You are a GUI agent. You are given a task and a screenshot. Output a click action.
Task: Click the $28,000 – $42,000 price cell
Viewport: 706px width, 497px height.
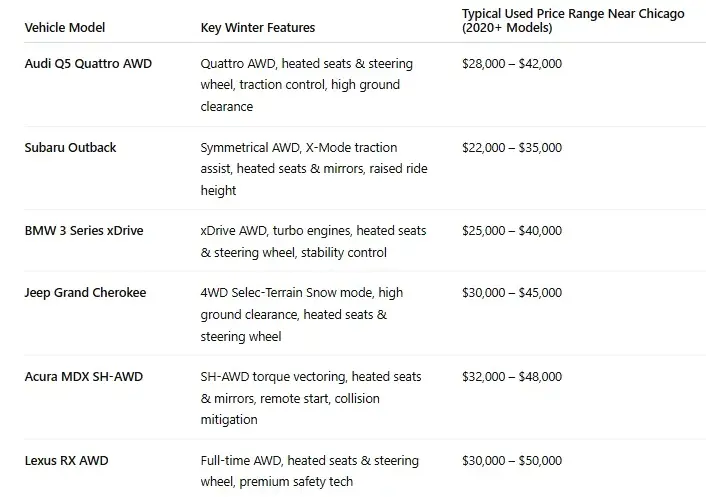(x=511, y=64)
